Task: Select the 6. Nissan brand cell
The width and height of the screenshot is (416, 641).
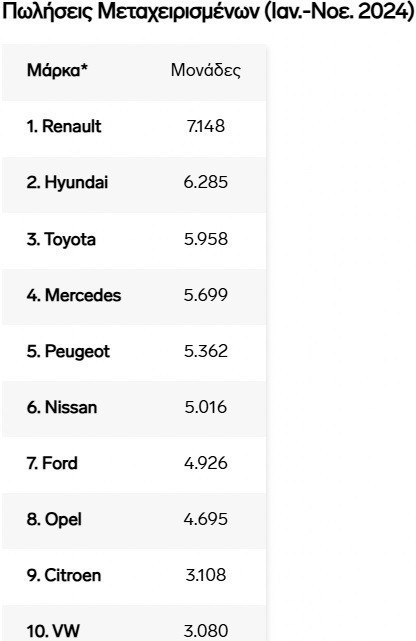Action: click(x=62, y=407)
